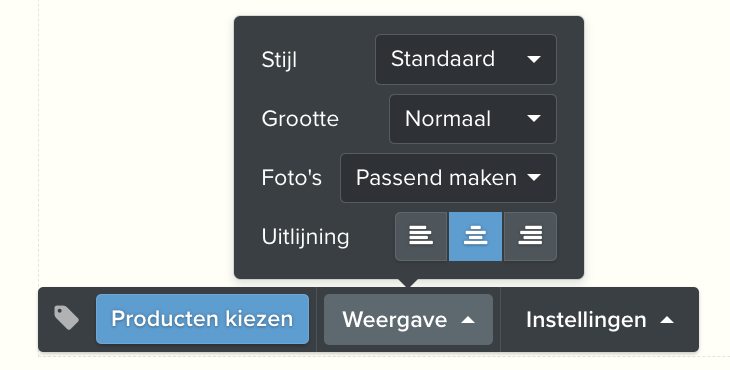Image resolution: width=730 pixels, height=370 pixels.
Task: Click the arrow beside Passend maken
Action: tap(534, 177)
